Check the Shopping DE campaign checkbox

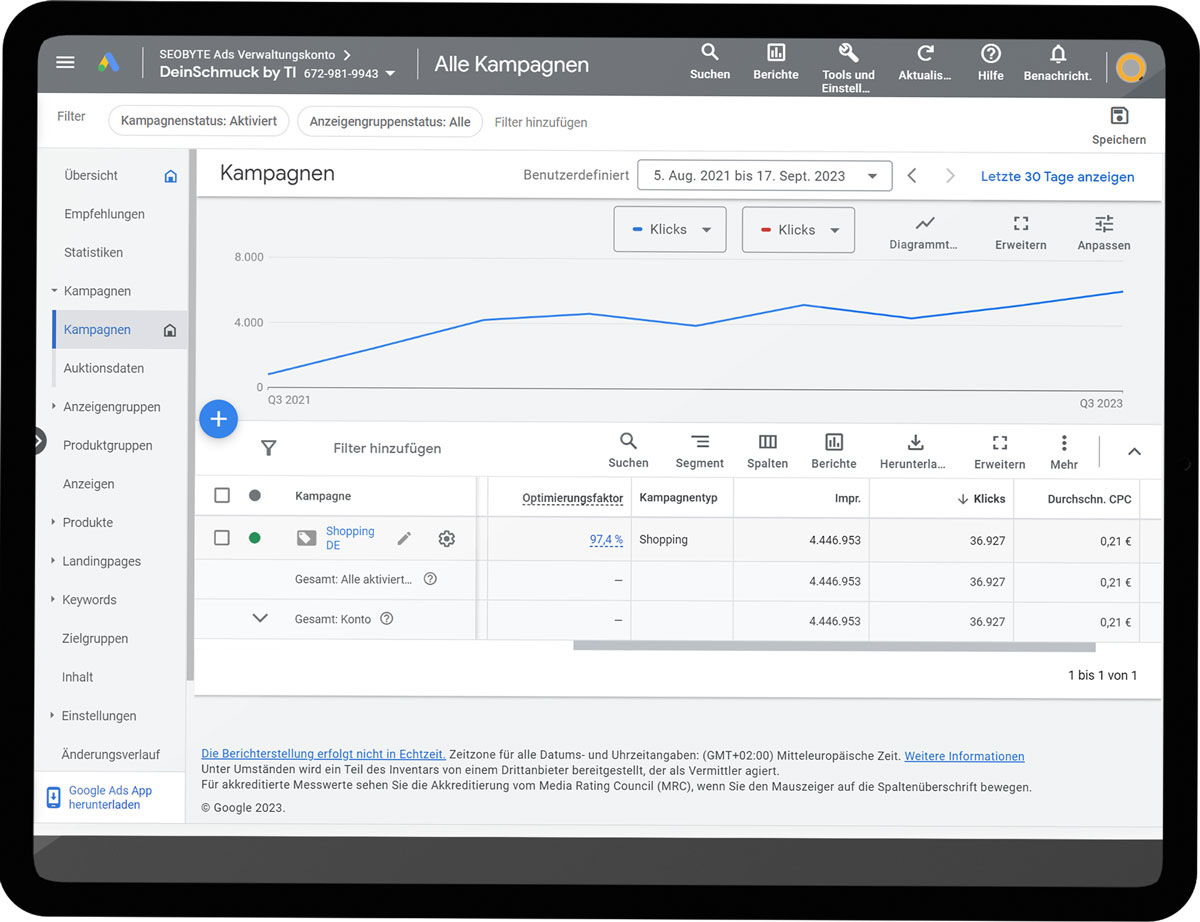pyautogui.click(x=222, y=538)
